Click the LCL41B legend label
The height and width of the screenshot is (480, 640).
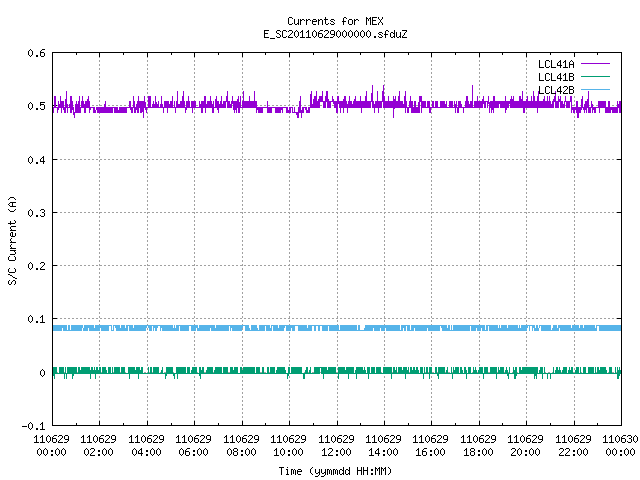(556, 77)
